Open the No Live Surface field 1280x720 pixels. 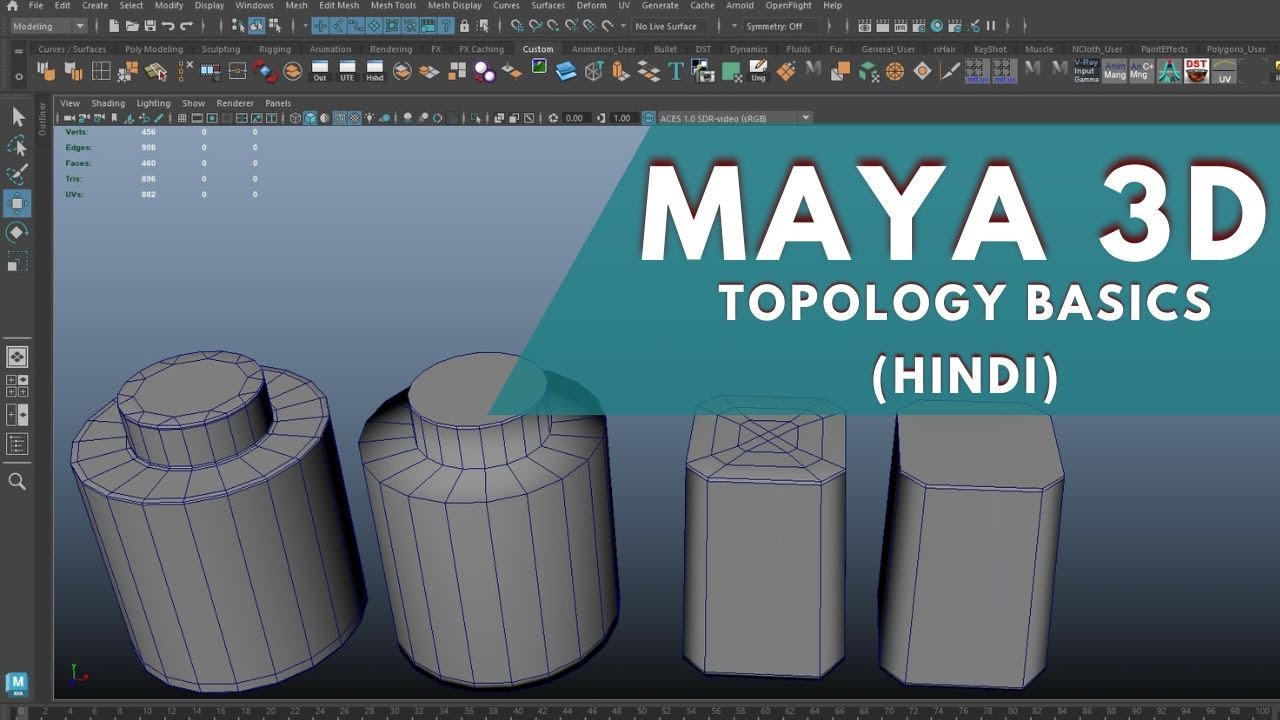pyautogui.click(x=670, y=26)
